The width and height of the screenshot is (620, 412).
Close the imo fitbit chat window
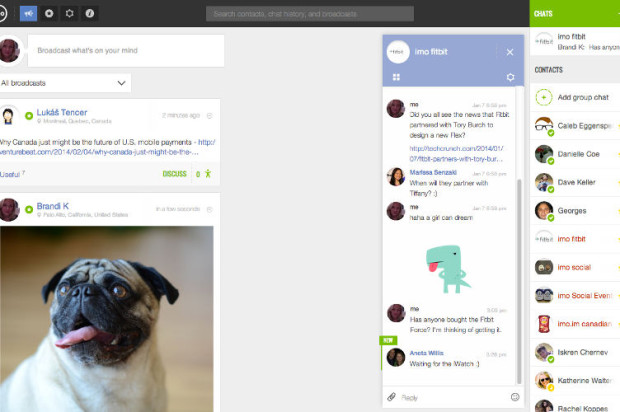tap(510, 52)
